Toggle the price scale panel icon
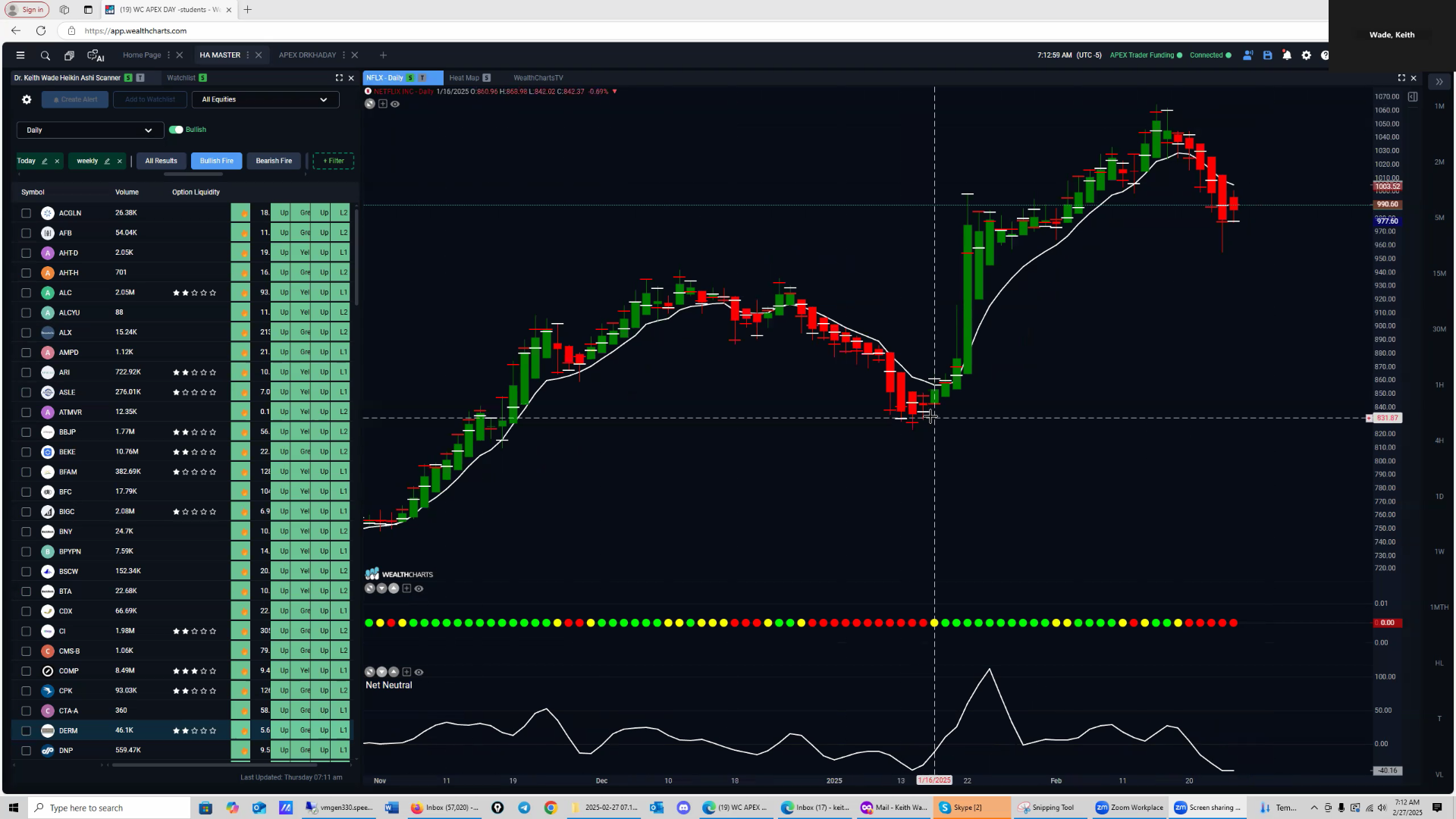This screenshot has width=1456, height=819. click(1413, 97)
